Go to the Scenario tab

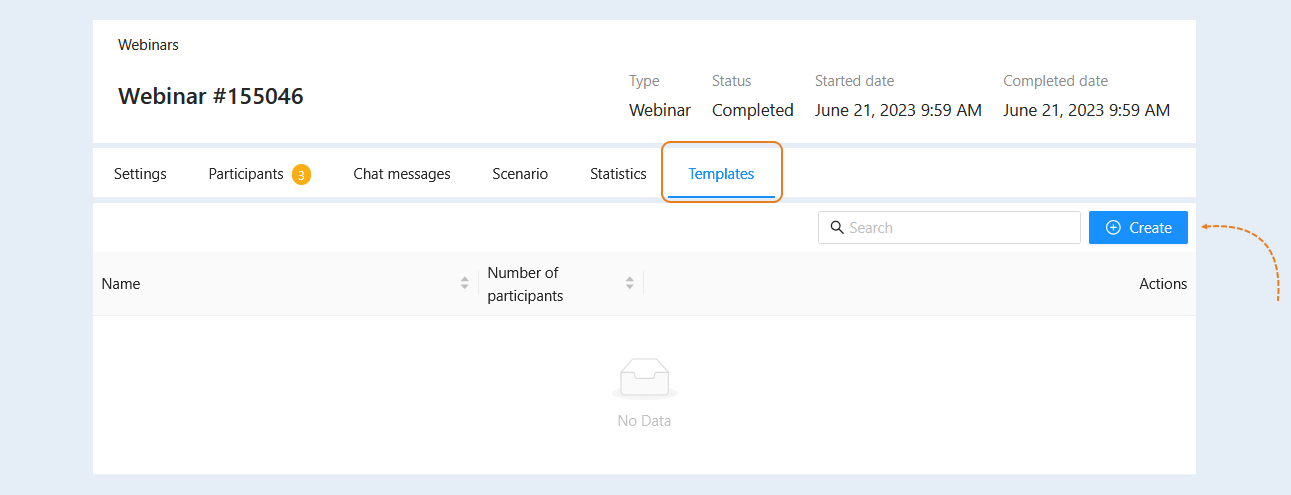click(x=520, y=174)
